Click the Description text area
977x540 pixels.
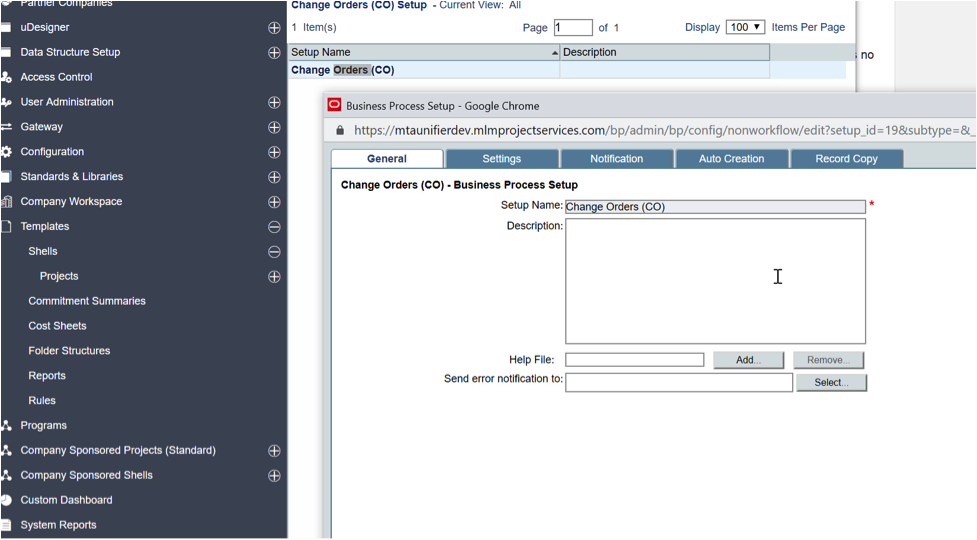(715, 281)
